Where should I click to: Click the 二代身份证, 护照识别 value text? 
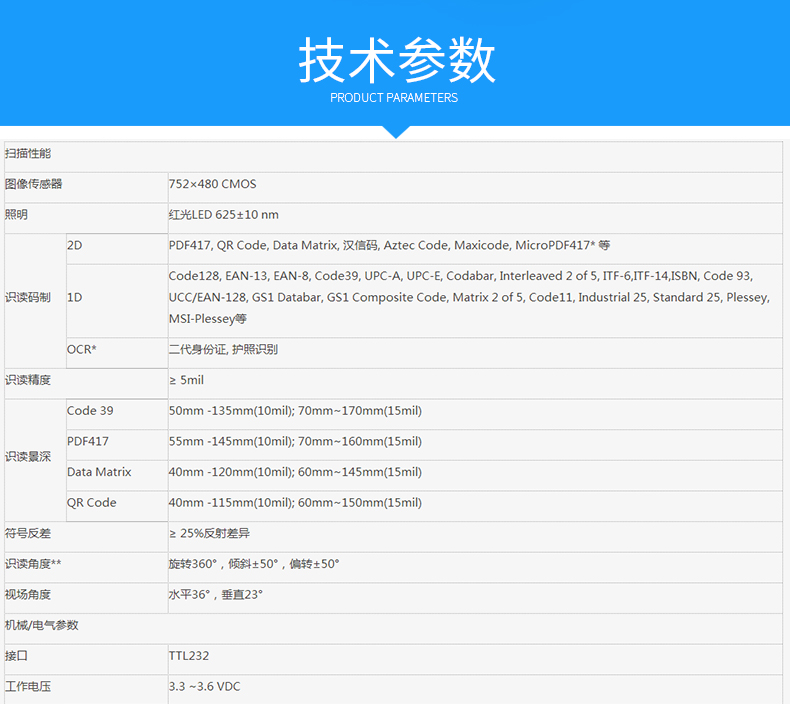(x=223, y=349)
